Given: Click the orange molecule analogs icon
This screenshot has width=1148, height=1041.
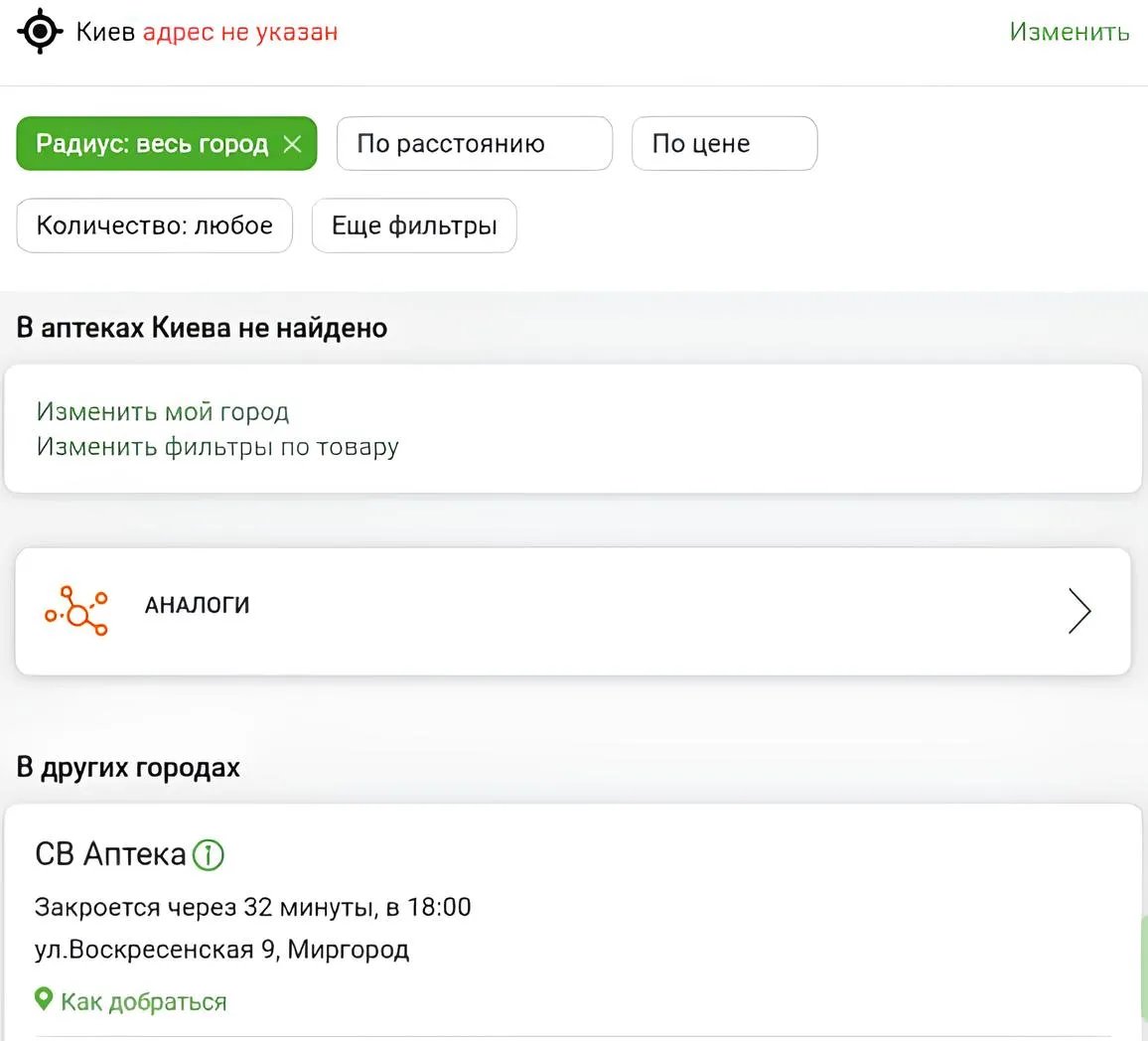Looking at the screenshot, I should point(76,610).
